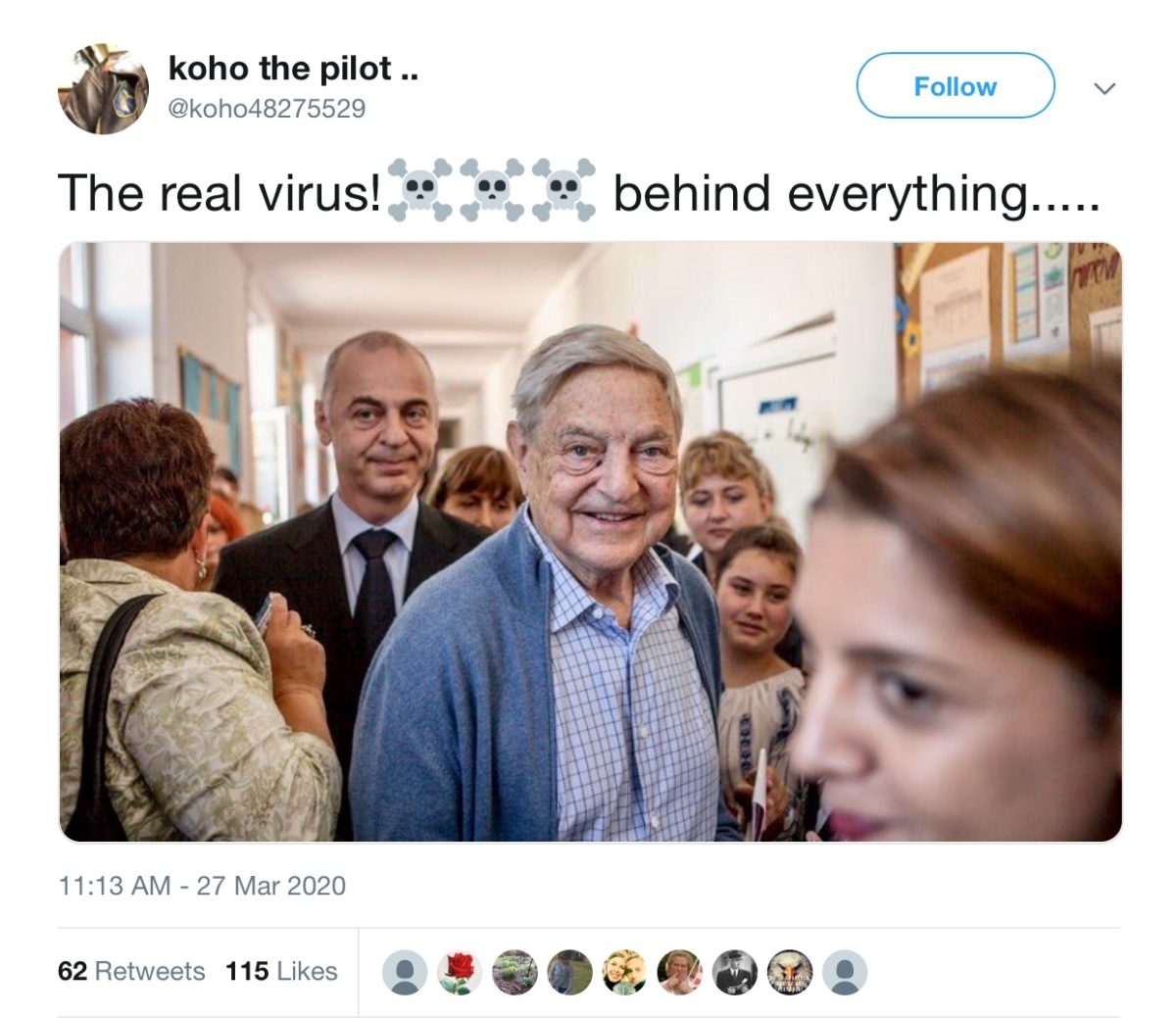
Task: Select the sixth liker avatar with blonde woman
Action: [x=679, y=972]
